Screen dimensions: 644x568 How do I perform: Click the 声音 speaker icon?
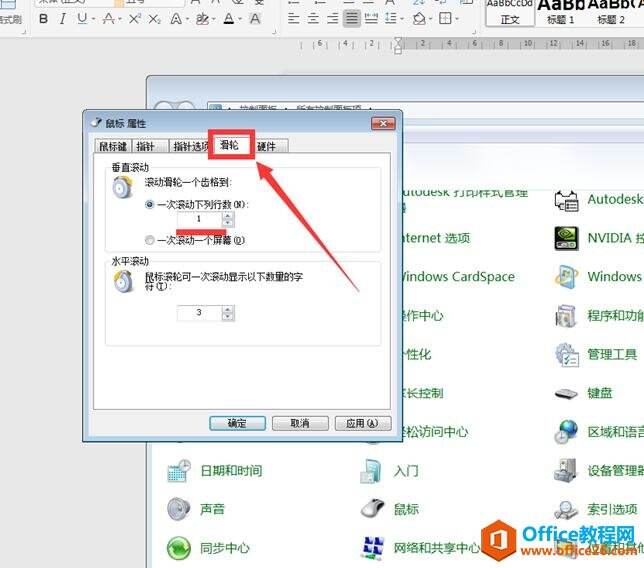point(179,509)
